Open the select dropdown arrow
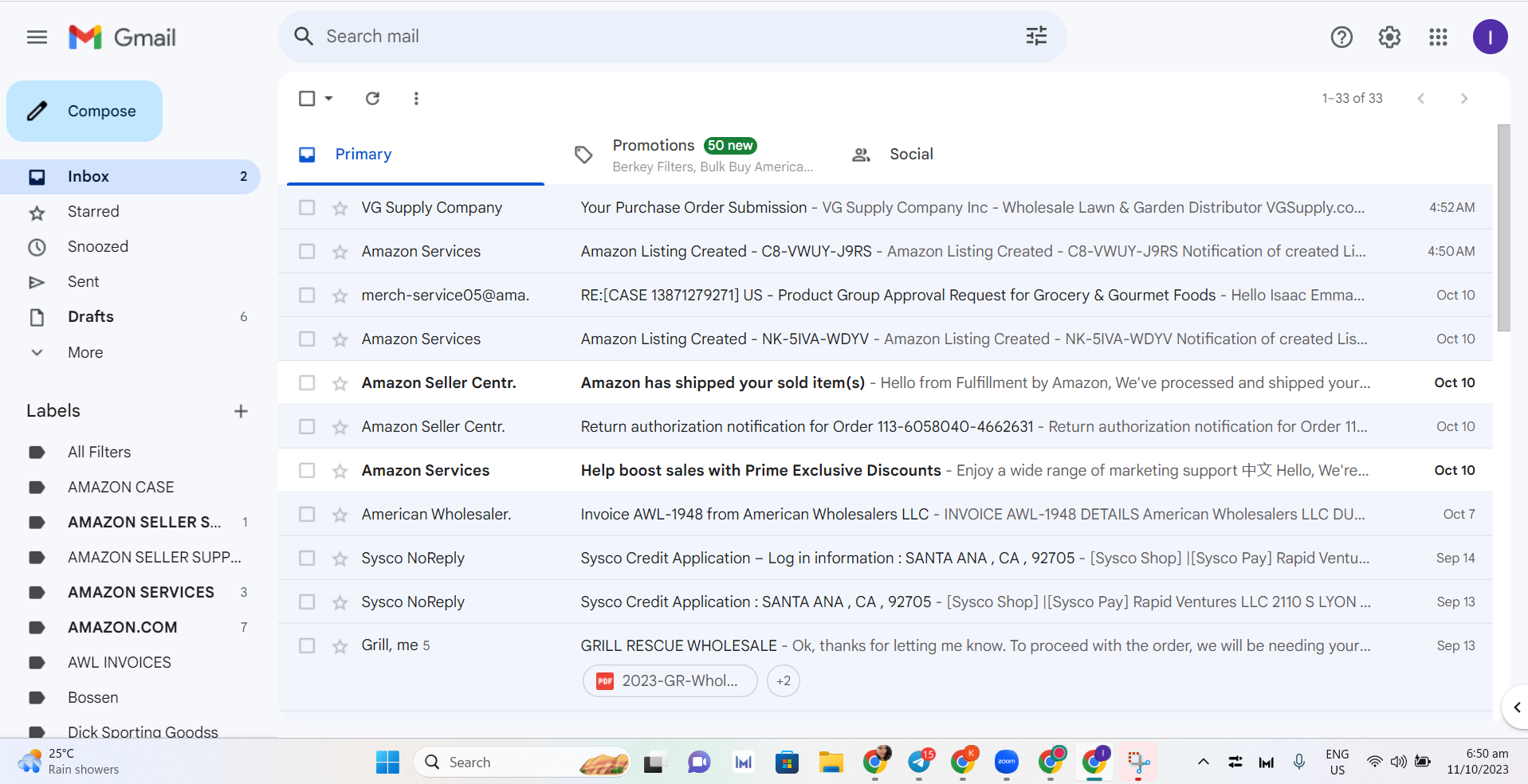 tap(328, 98)
